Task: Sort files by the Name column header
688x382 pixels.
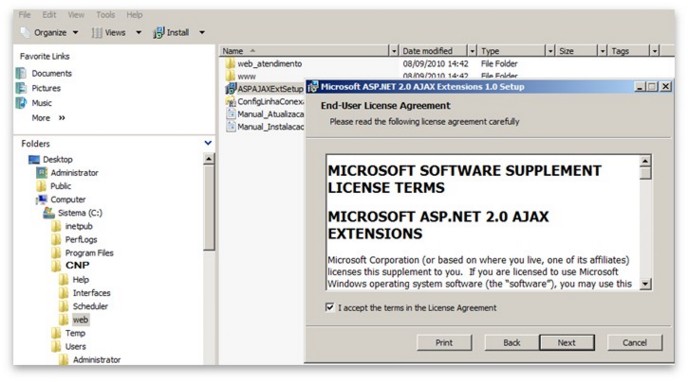Action: (304, 51)
